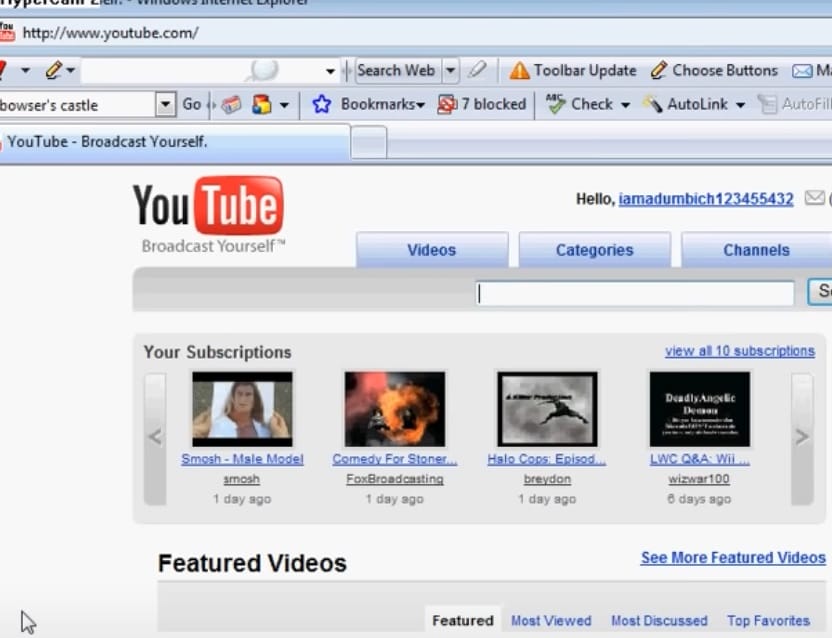This screenshot has width=832, height=638.
Task: Select the Most Discussed tab
Action: 660,620
